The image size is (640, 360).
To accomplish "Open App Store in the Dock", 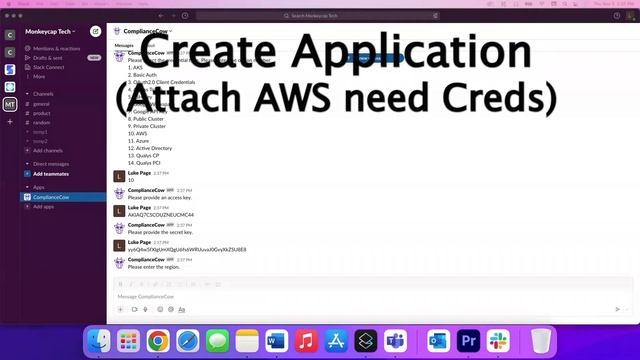I will click(x=336, y=341).
